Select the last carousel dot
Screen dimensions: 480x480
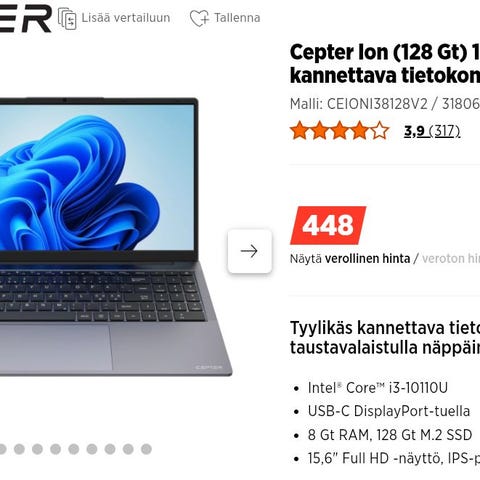pyautogui.click(x=146, y=449)
